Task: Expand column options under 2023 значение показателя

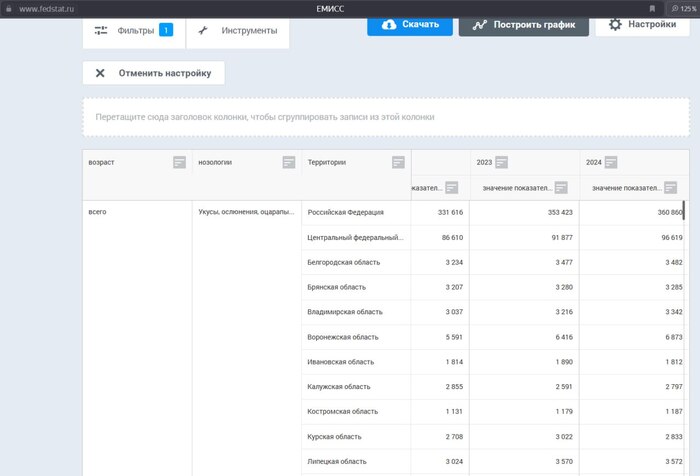Action: tap(561, 187)
